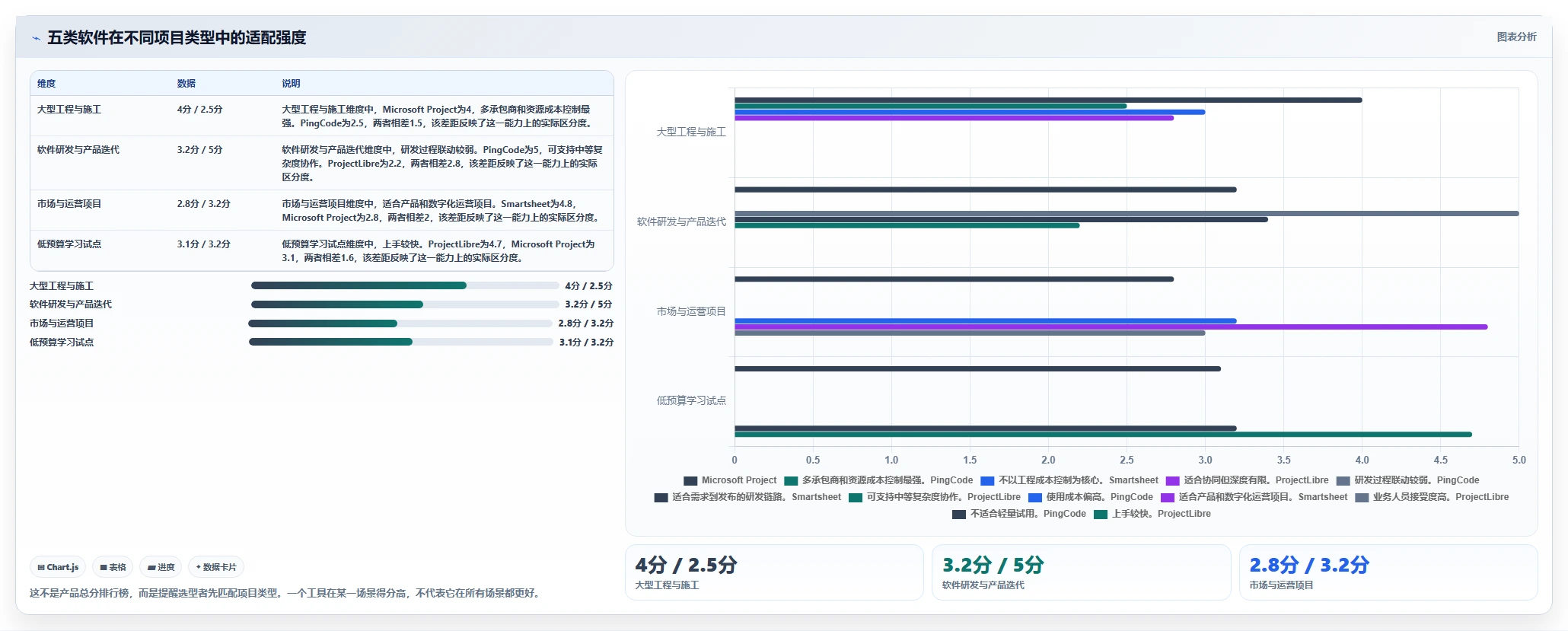
Task: Click the 软件研发与产品迭代 chart axis label
Action: click(x=681, y=222)
